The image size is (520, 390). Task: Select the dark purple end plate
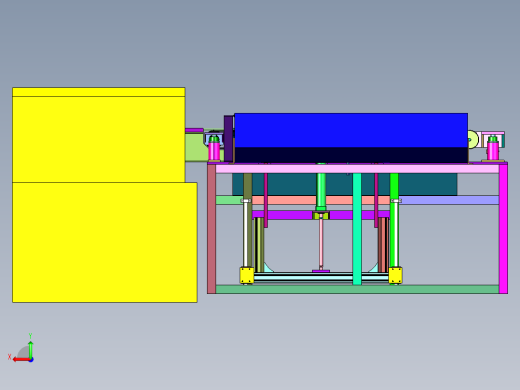click(229, 139)
